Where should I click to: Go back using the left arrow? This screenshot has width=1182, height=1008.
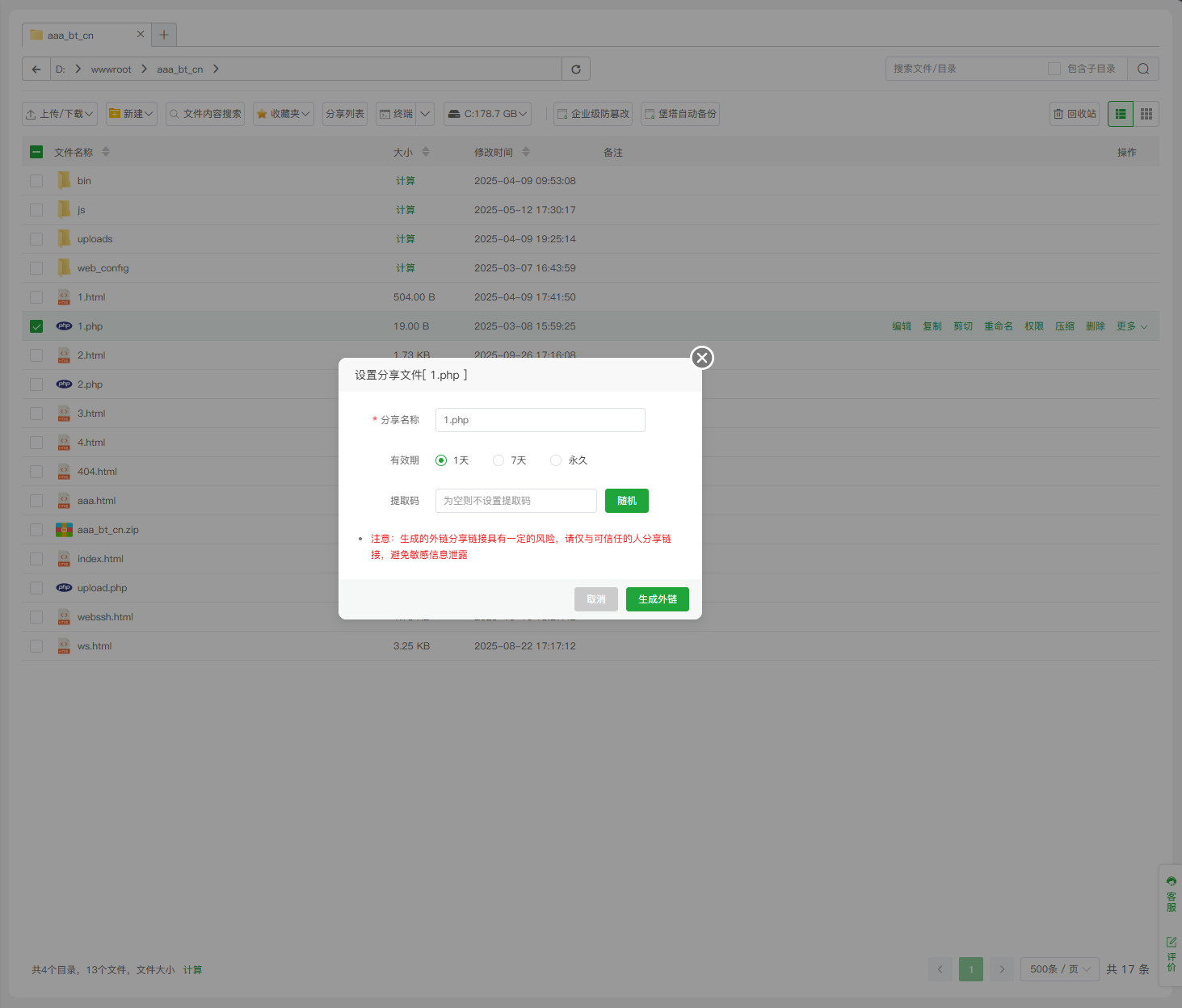point(36,69)
